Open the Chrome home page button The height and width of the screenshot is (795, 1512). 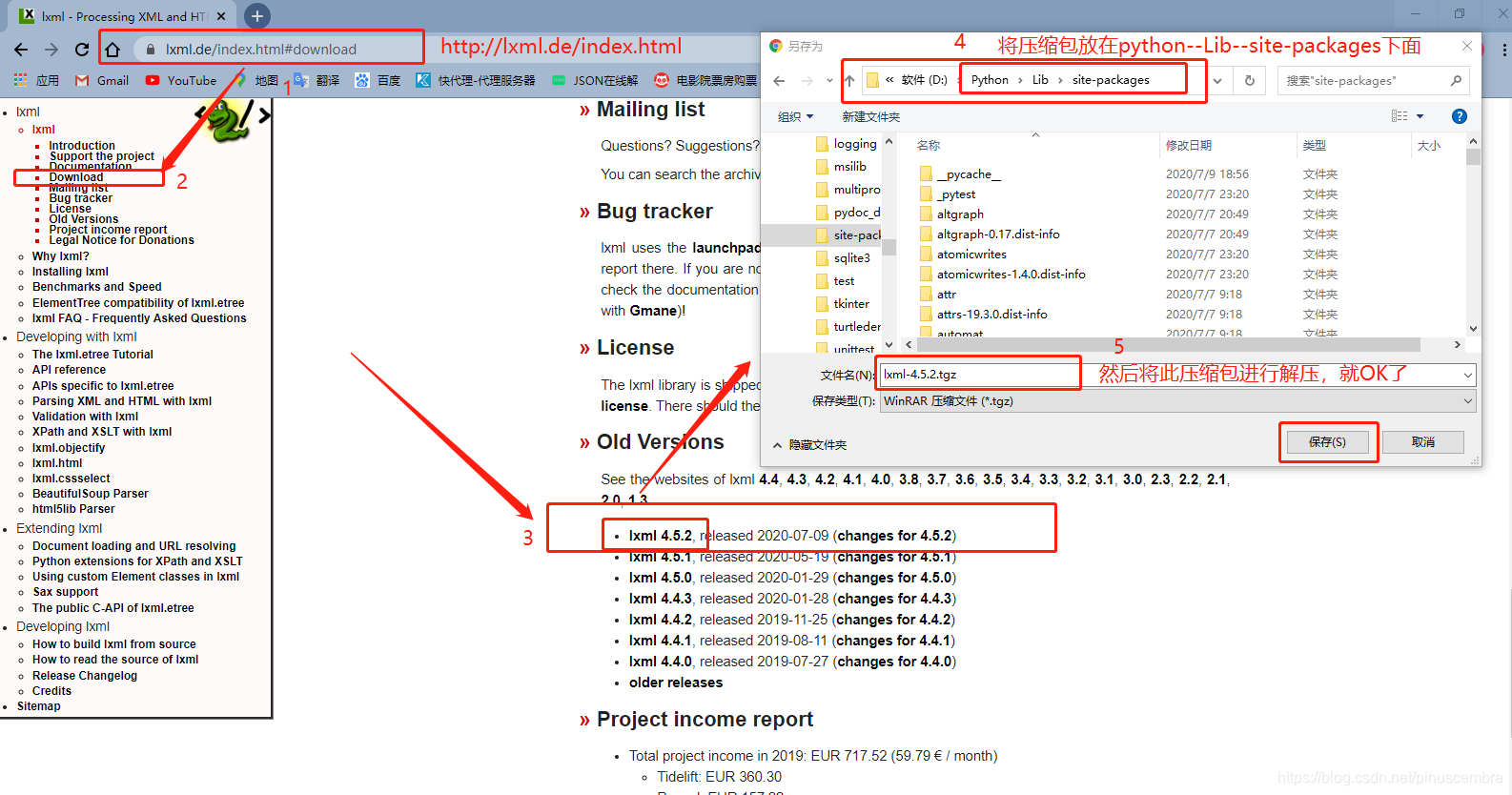112,50
